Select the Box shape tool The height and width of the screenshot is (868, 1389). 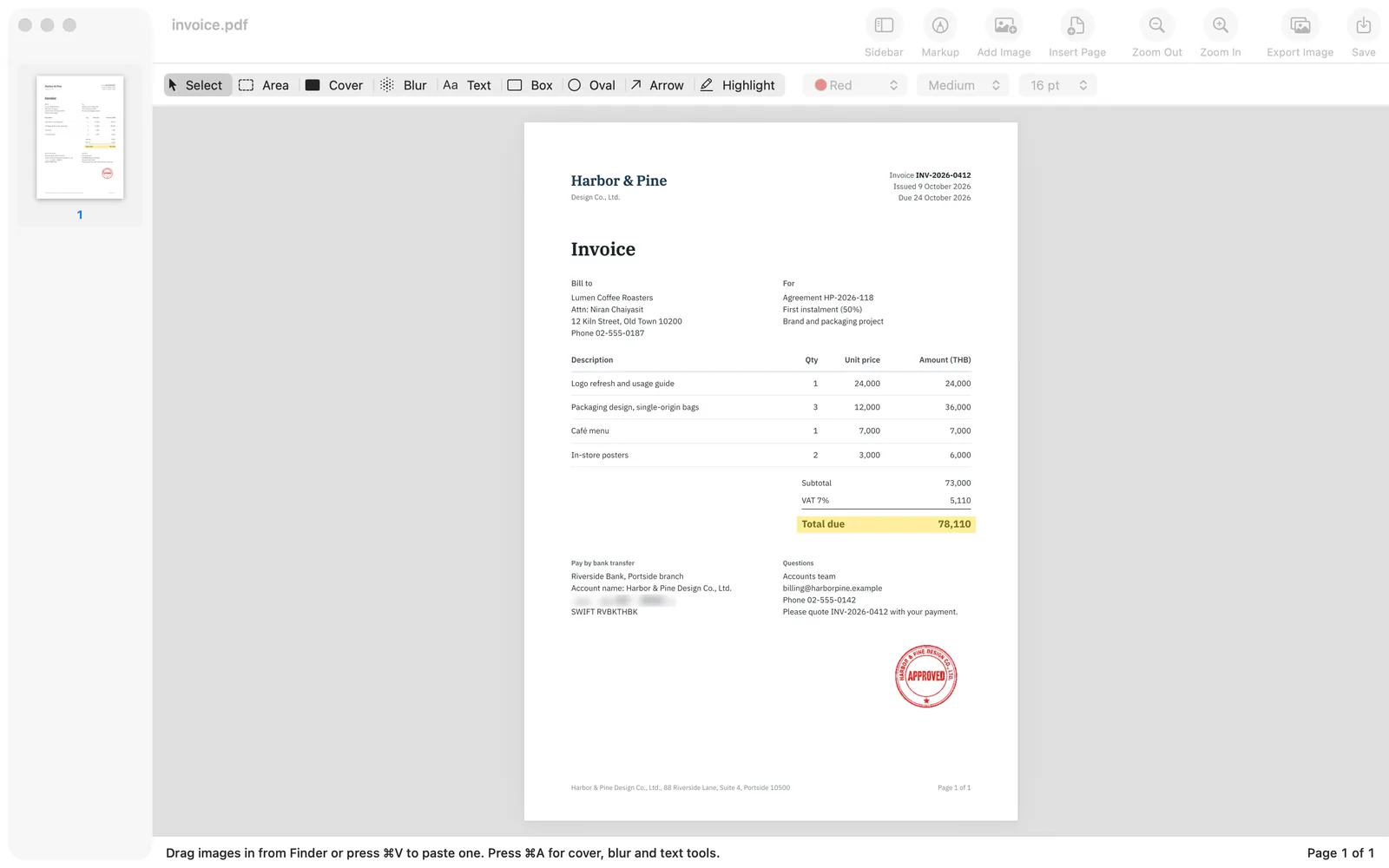[530, 85]
